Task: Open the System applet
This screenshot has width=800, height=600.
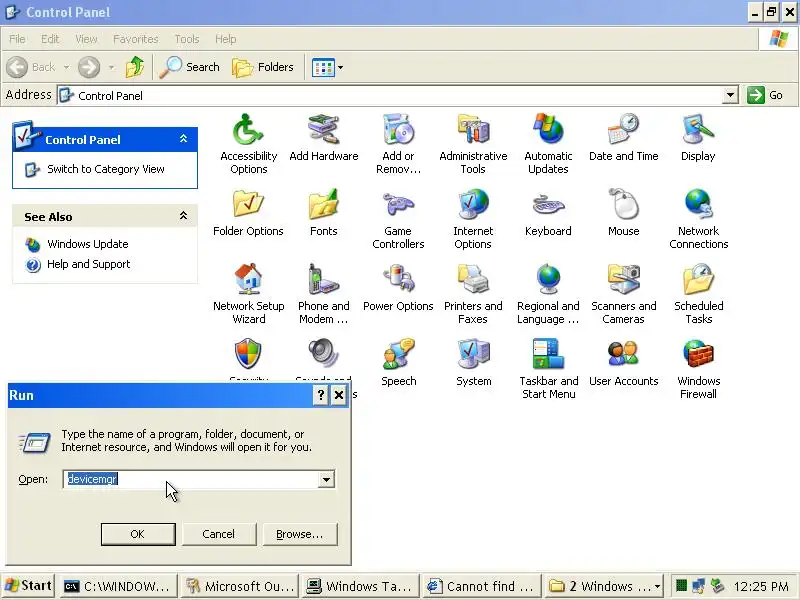Action: point(473,362)
